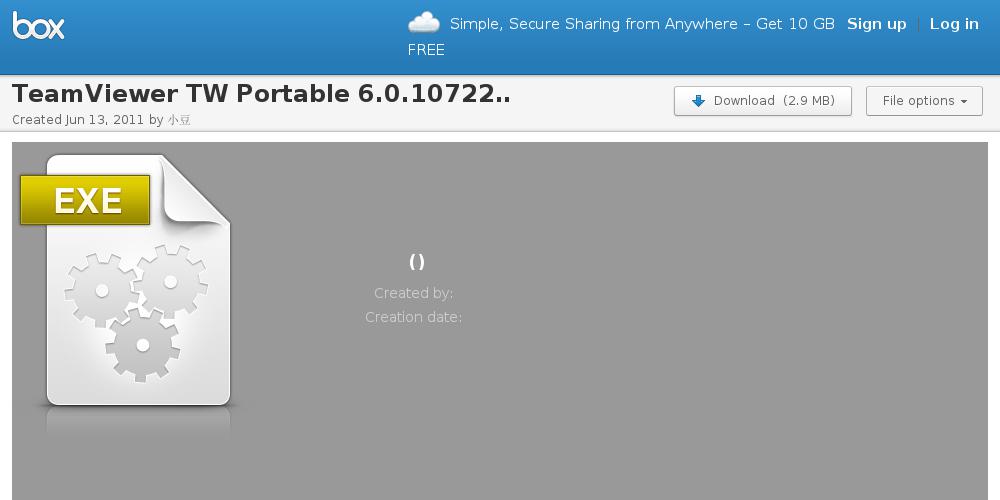Image resolution: width=1000 pixels, height=500 pixels.
Task: Expand the File options dropdown
Action: (x=924, y=101)
